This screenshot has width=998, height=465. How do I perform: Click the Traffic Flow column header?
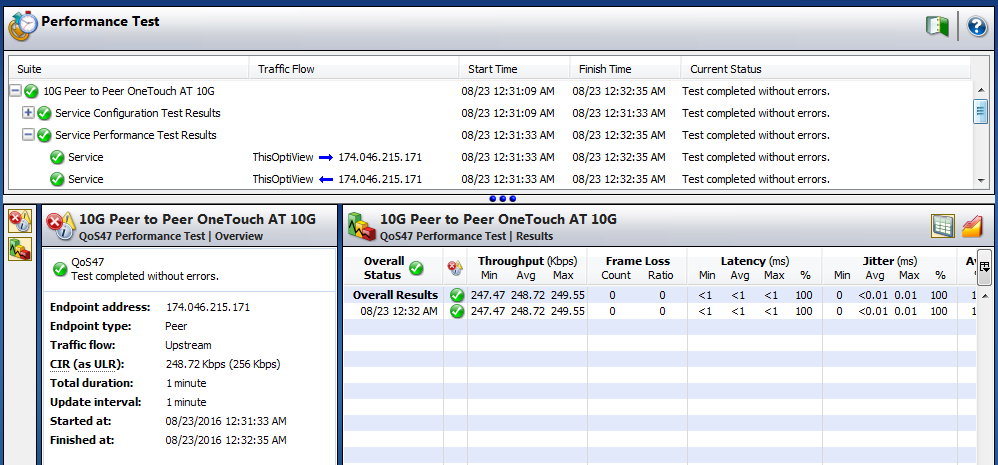[286, 69]
